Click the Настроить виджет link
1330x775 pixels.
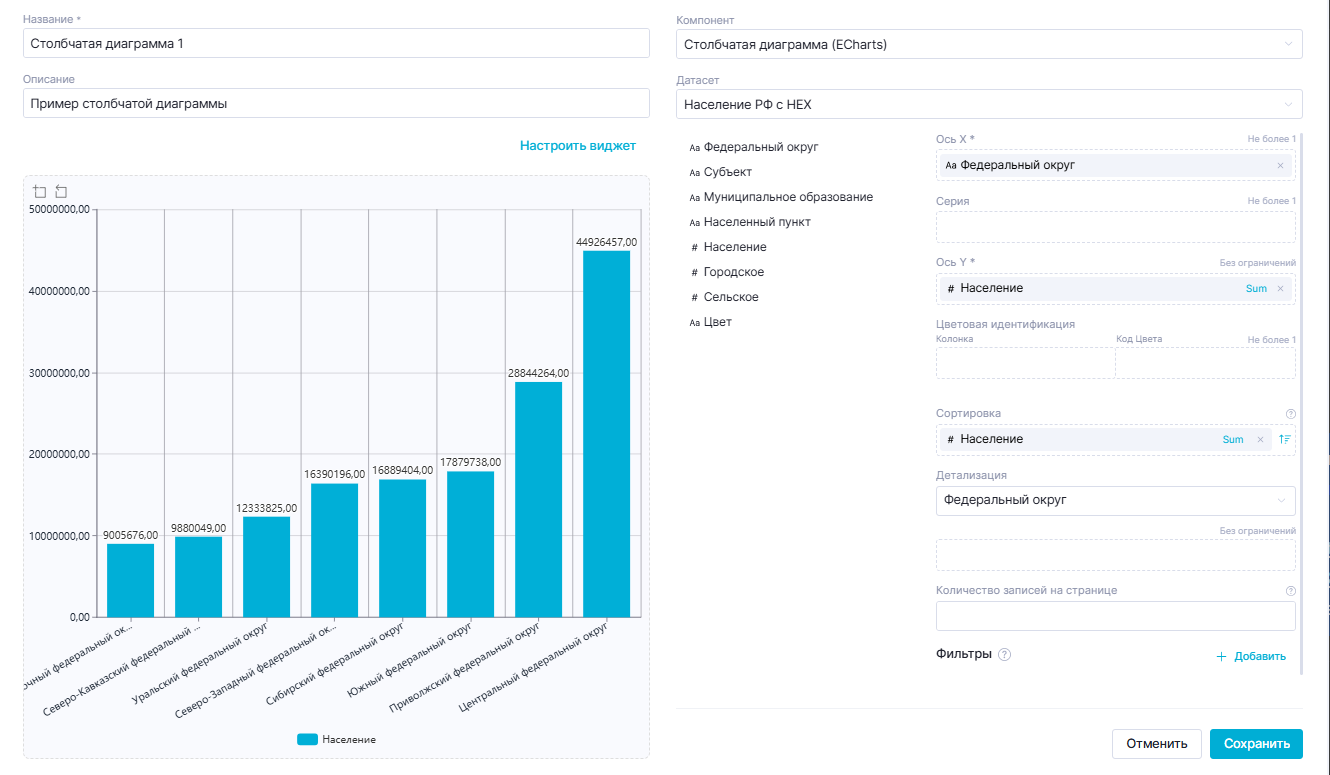click(x=577, y=146)
